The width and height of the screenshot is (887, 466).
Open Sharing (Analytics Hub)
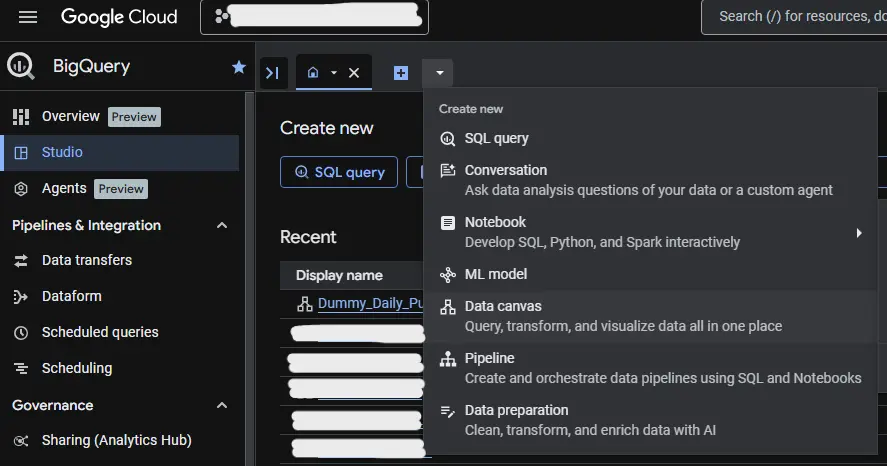tap(119, 441)
